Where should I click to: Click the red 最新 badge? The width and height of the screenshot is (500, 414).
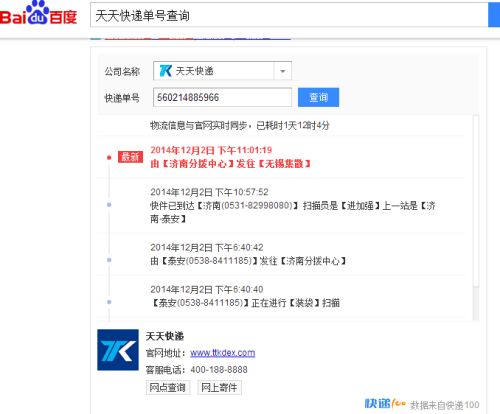point(130,157)
